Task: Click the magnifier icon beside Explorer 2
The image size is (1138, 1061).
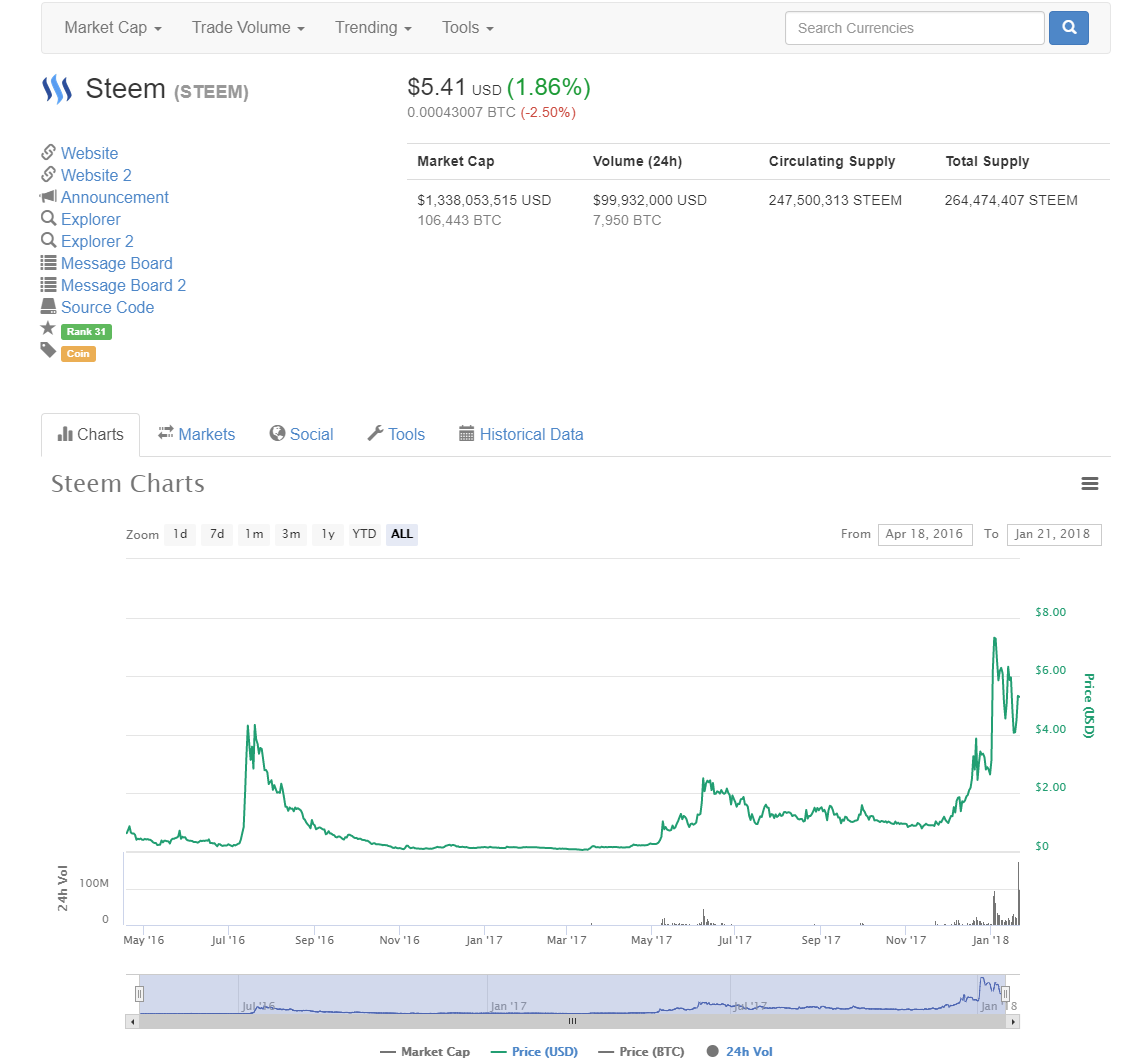Action: [x=49, y=240]
